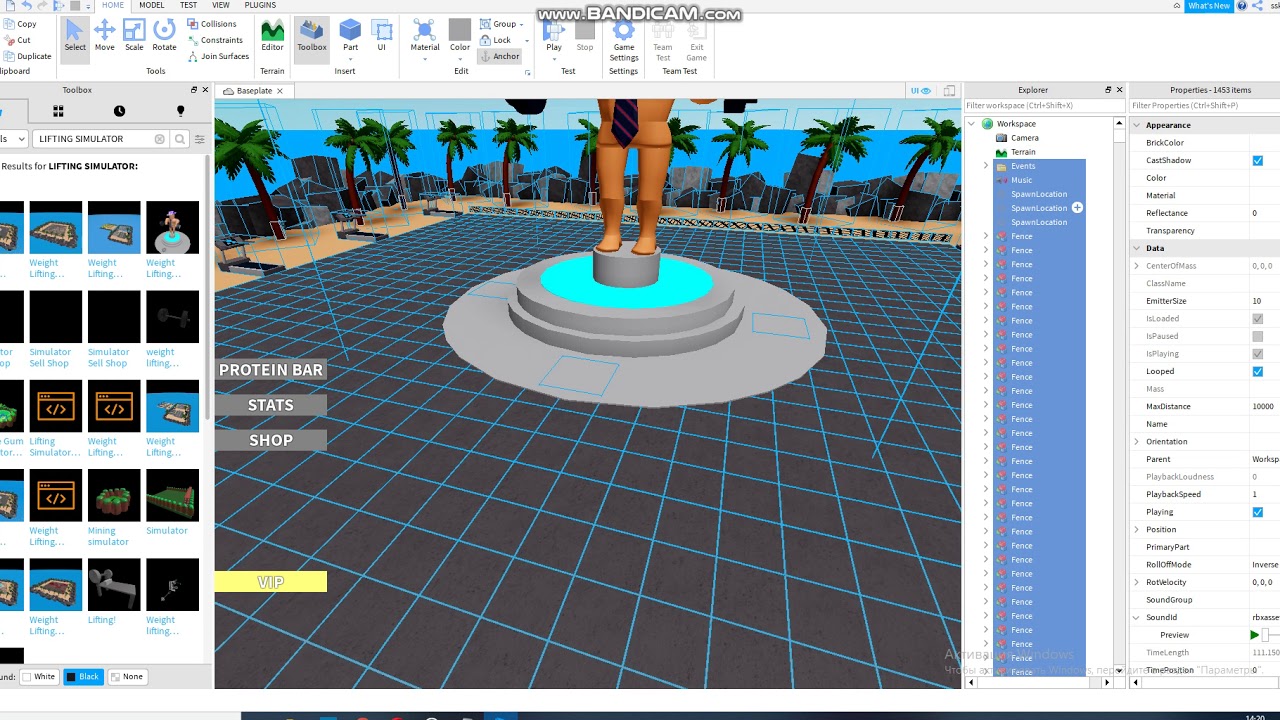The width and height of the screenshot is (1280, 720).
Task: Launch Team Test
Action: pyautogui.click(x=663, y=40)
